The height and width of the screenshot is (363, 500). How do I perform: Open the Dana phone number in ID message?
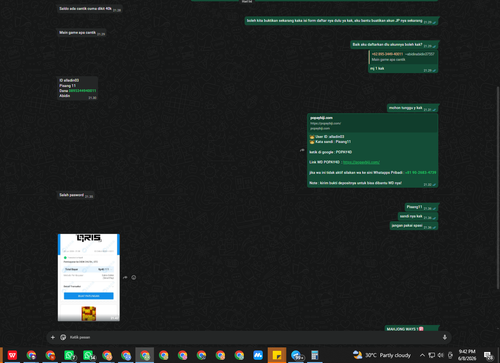[x=82, y=91]
